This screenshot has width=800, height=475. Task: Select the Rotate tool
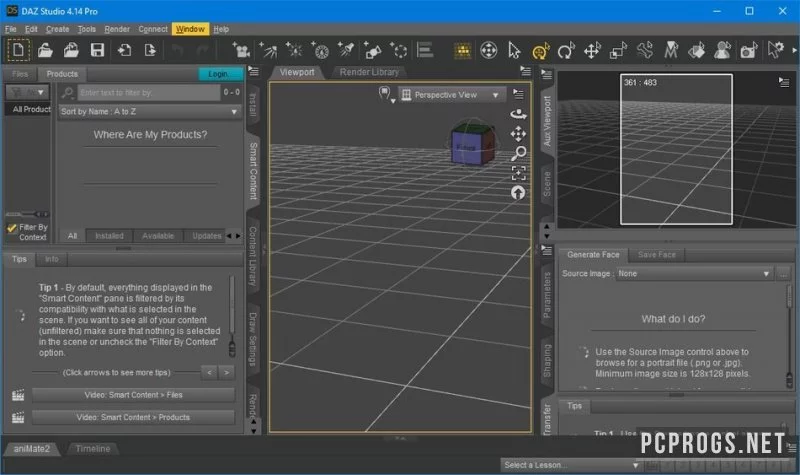click(566, 51)
